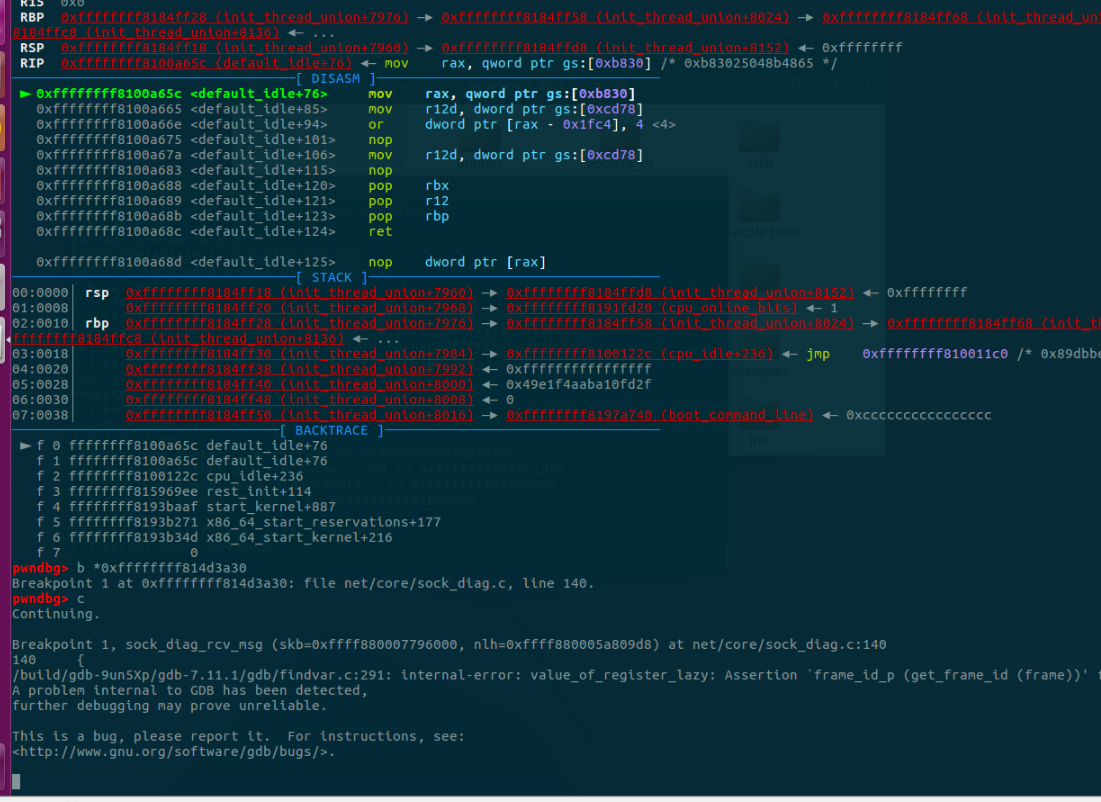Open the arch folder on the desktop
The height and width of the screenshot is (802, 1101).
(760, 140)
